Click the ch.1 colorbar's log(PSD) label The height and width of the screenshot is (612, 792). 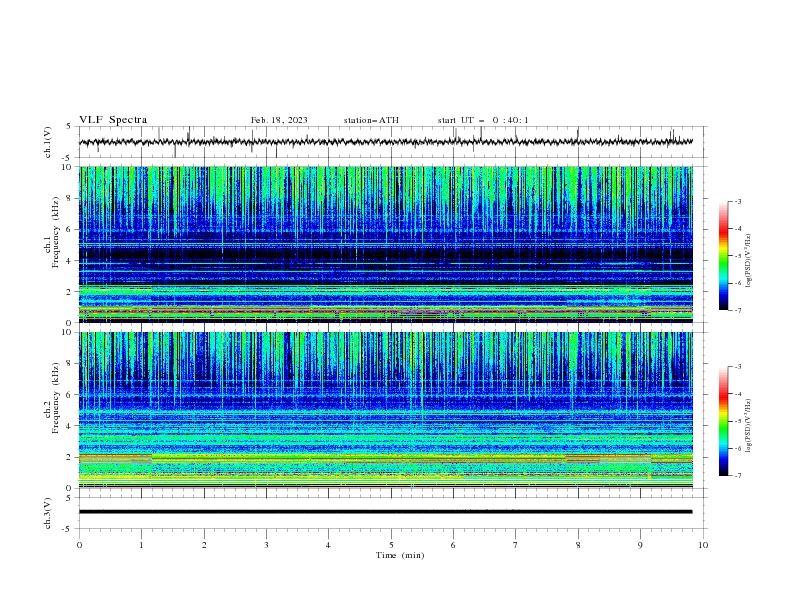[748, 261]
